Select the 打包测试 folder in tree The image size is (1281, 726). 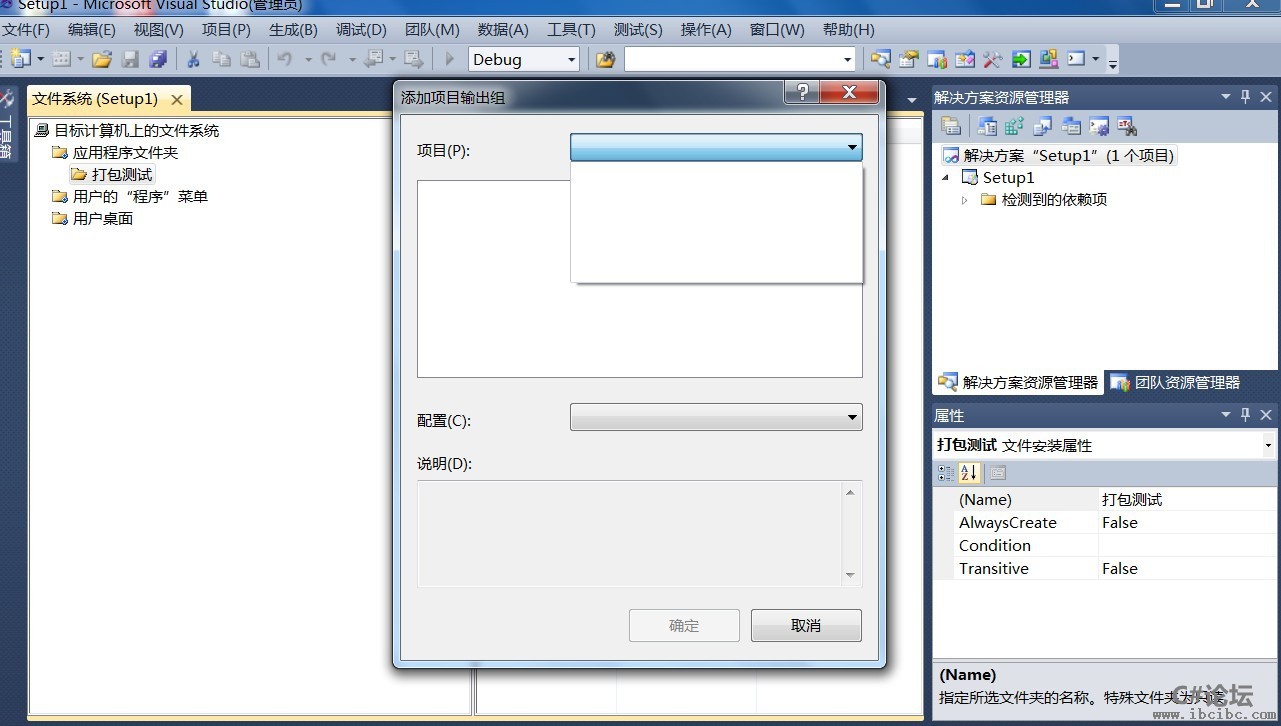pyautogui.click(x=113, y=175)
